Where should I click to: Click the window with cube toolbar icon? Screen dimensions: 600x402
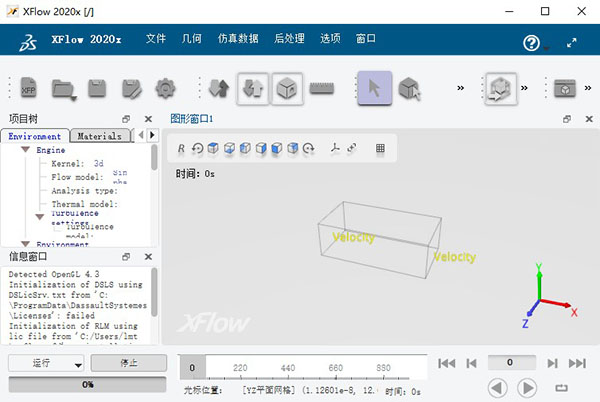(x=565, y=88)
